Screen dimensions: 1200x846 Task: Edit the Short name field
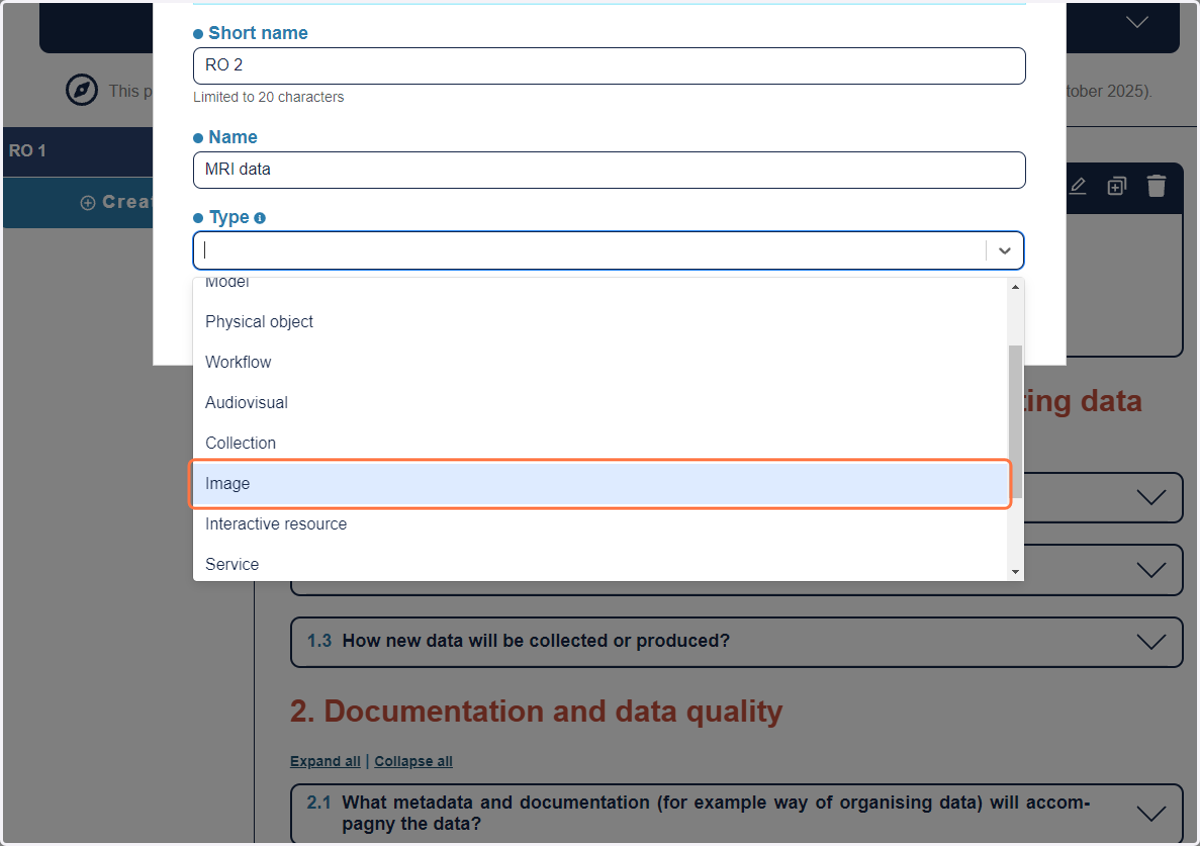[609, 66]
